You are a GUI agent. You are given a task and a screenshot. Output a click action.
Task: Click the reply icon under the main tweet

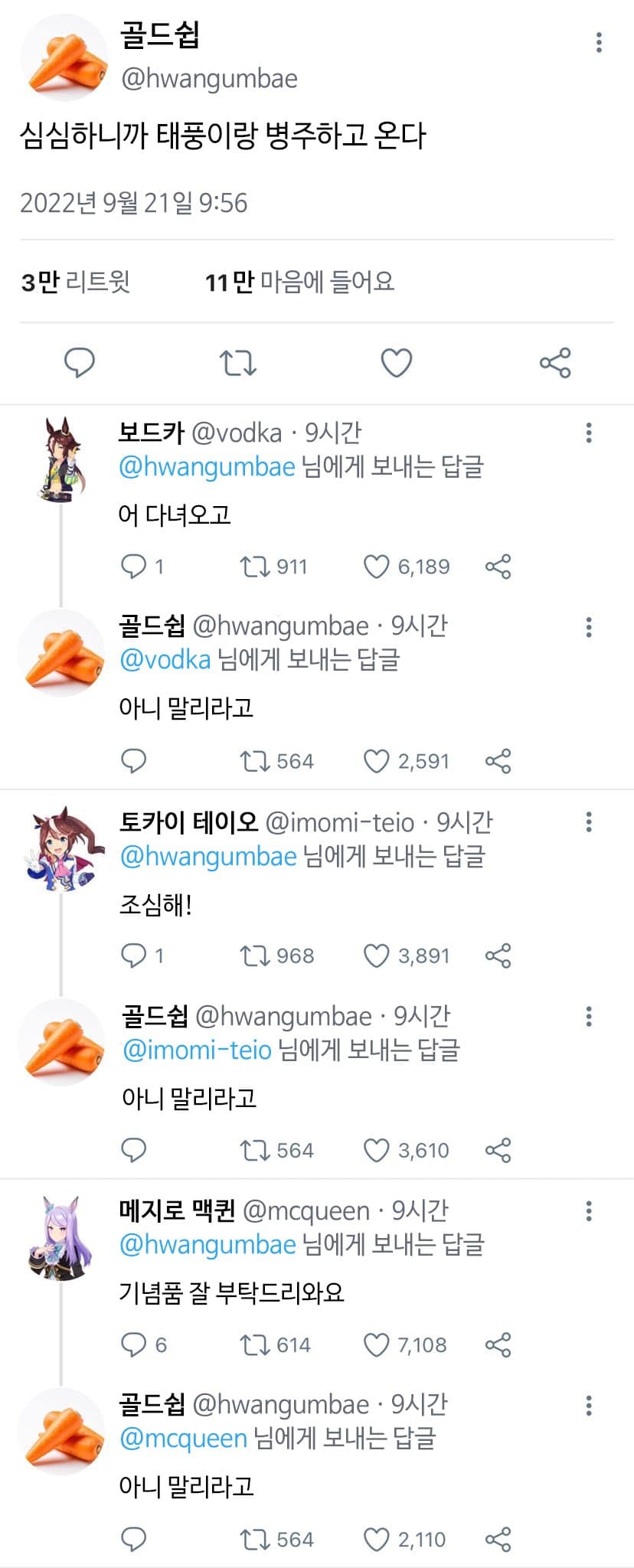[x=79, y=362]
